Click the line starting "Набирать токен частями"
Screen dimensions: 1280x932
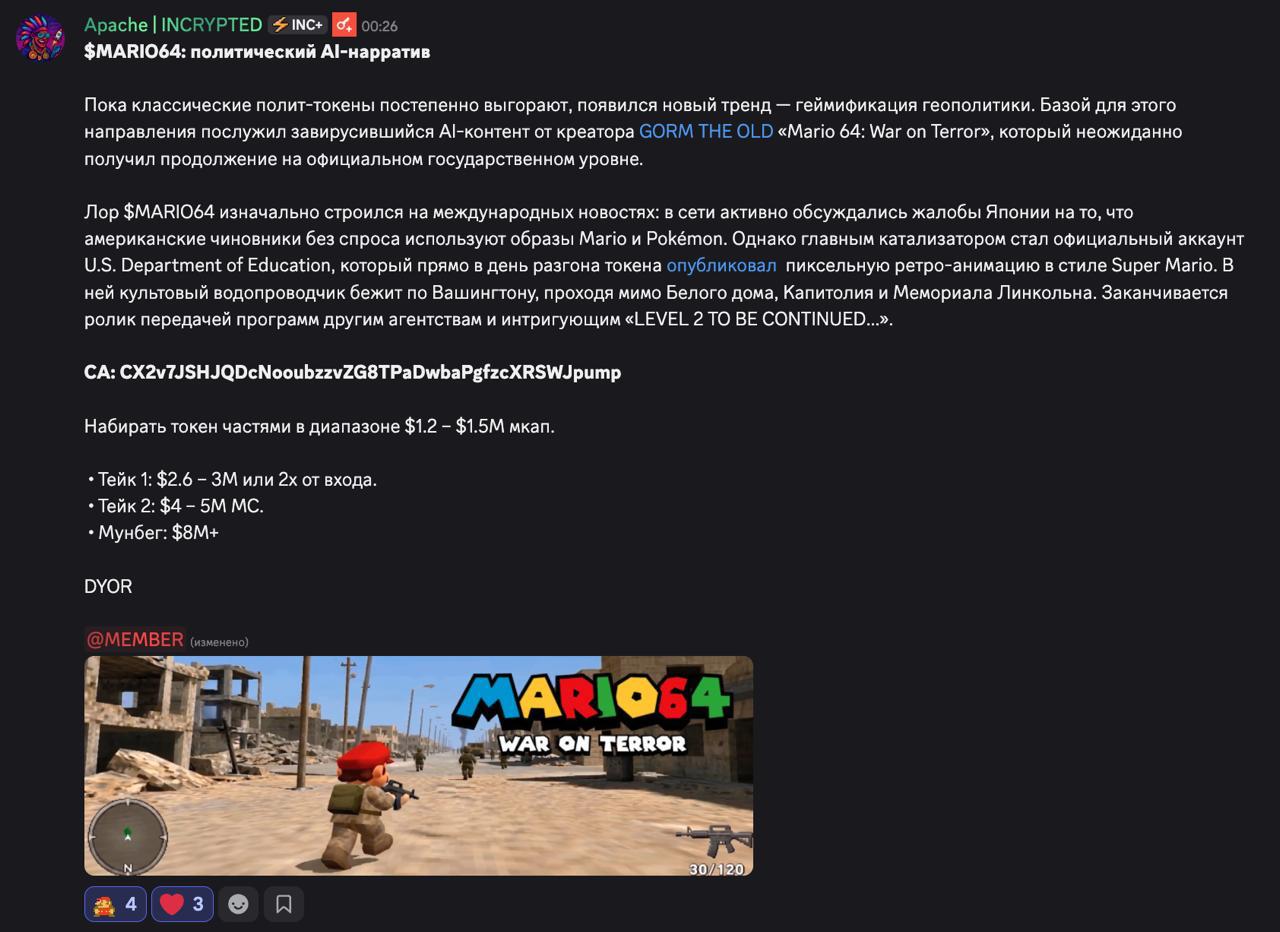(319, 427)
